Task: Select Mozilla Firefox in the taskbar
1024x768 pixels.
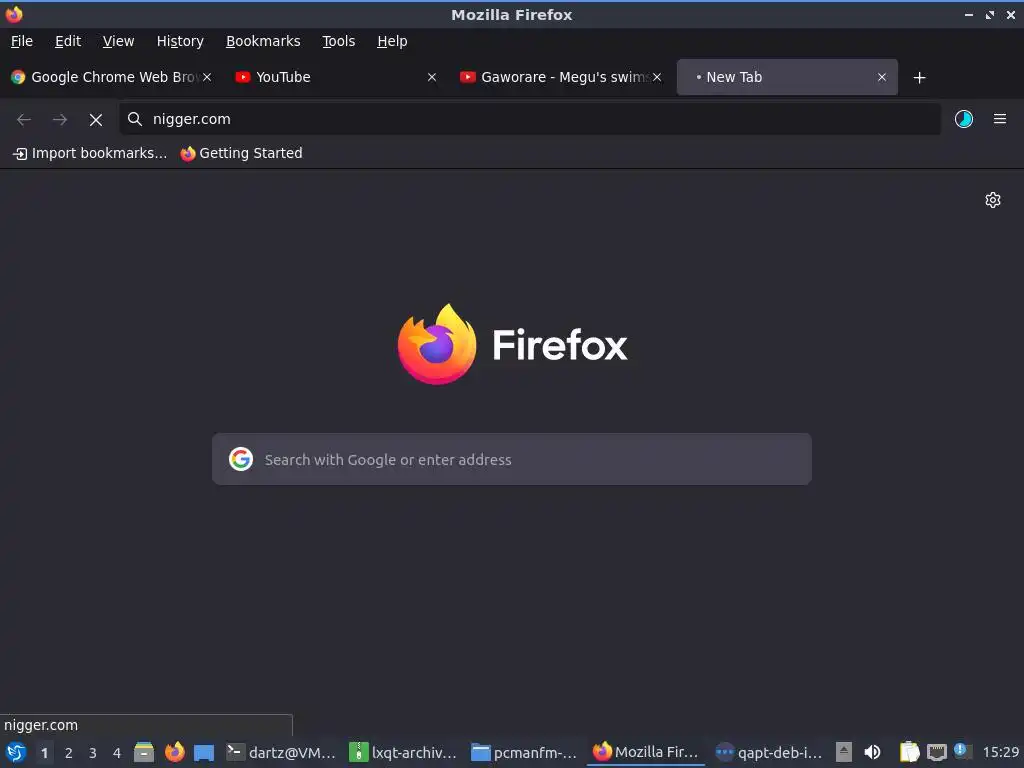Action: tap(646, 752)
